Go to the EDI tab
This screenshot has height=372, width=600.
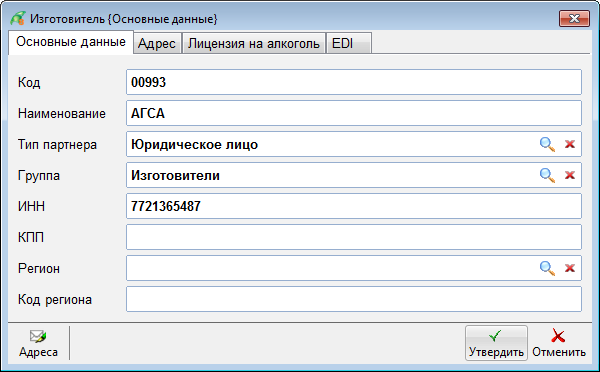349,44
